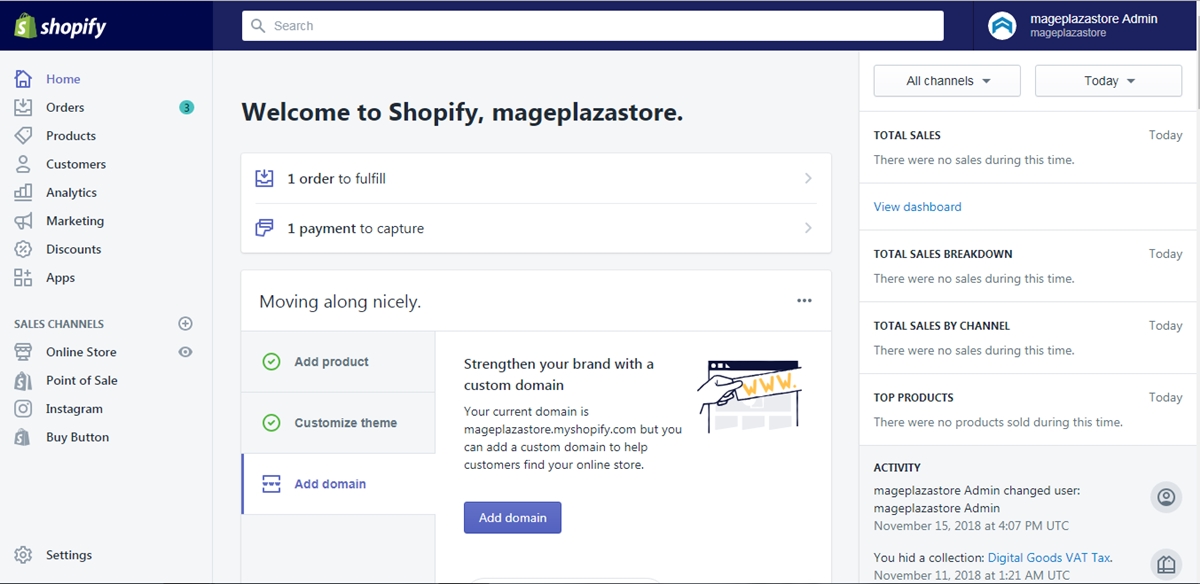View online store via eye icon

pos(185,352)
